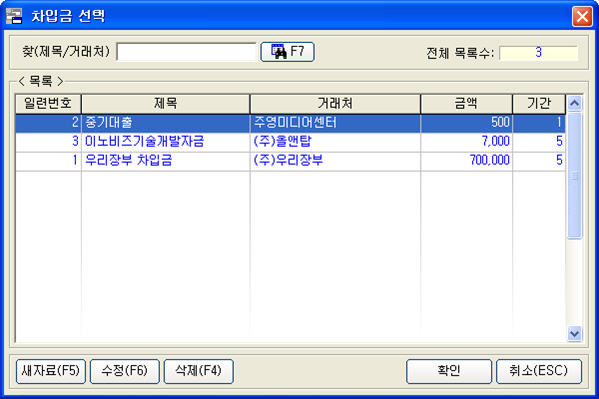
Task: Click the list scrollbar down arrow
Action: pyautogui.click(x=575, y=334)
